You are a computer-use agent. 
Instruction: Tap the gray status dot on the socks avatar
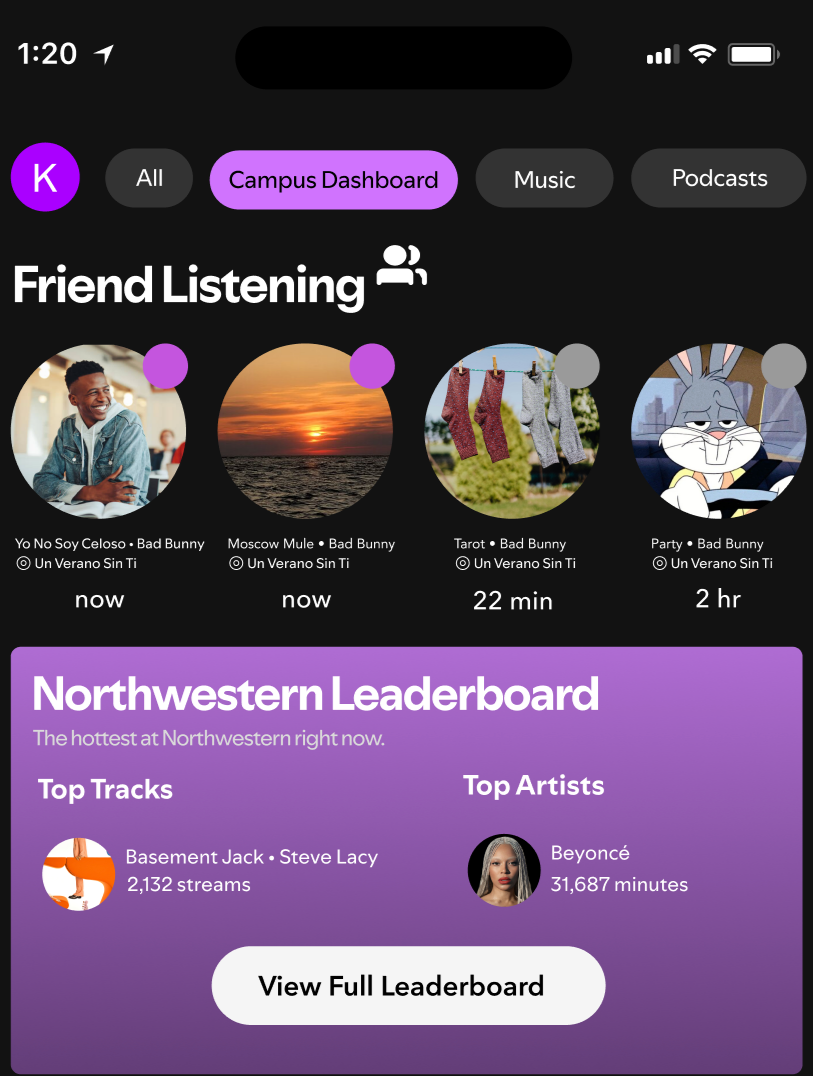(577, 366)
